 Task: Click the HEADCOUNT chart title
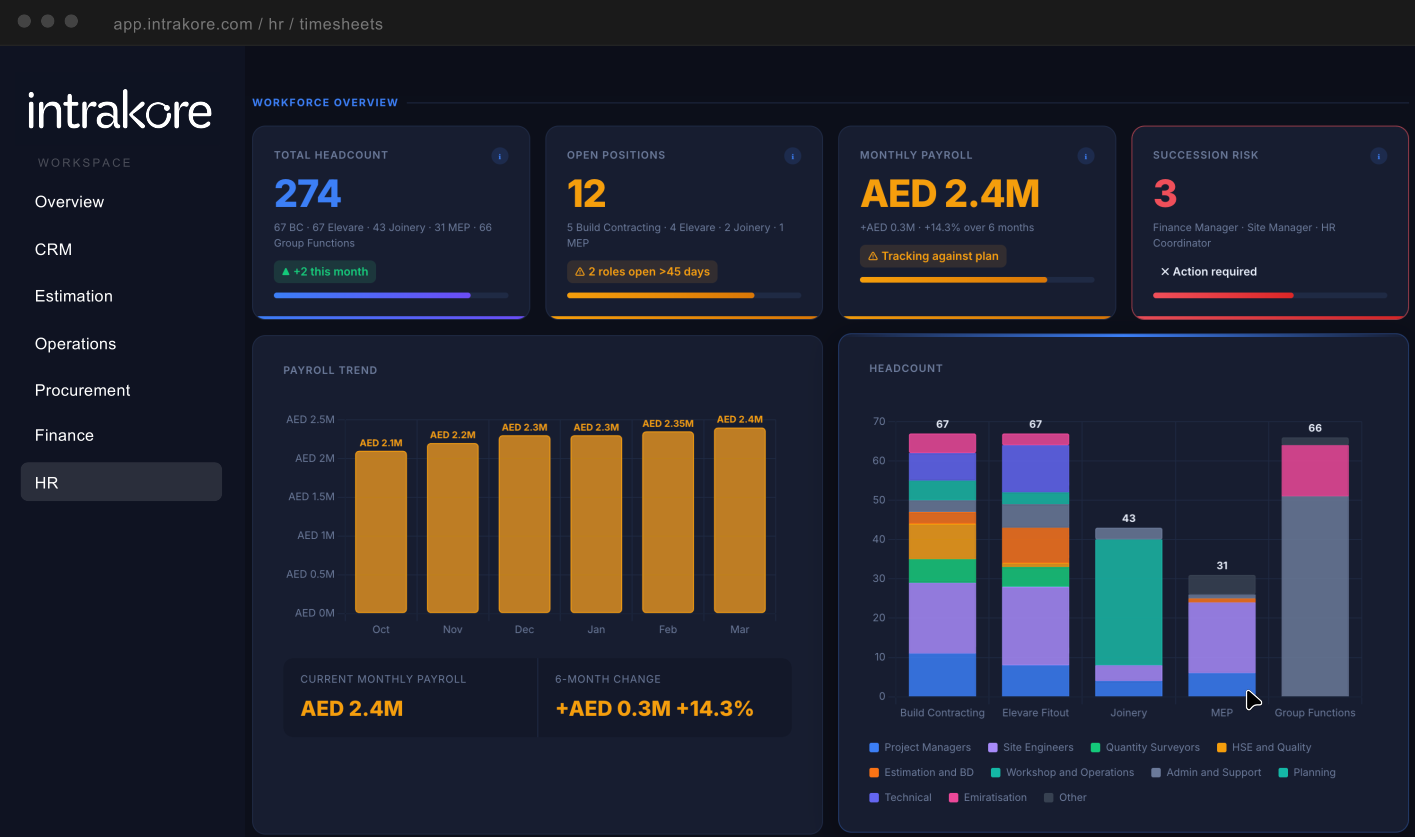[x=906, y=368]
